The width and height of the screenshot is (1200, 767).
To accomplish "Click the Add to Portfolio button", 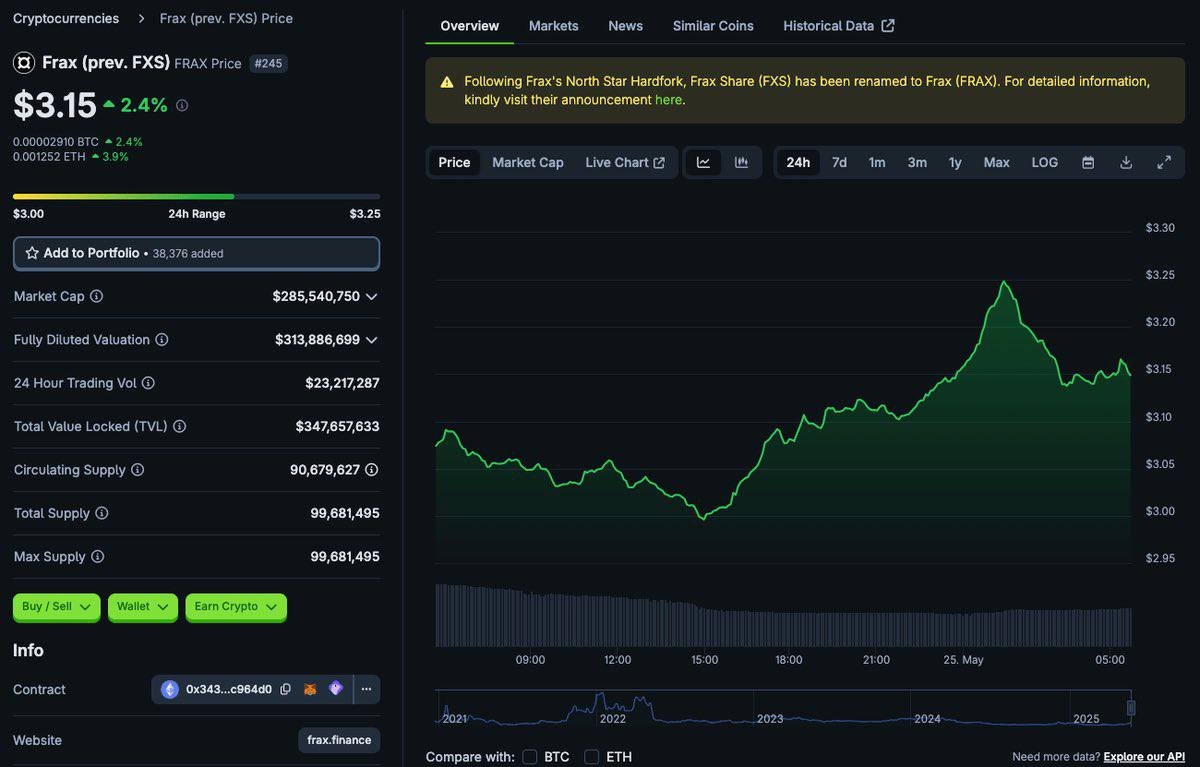I will [x=196, y=254].
